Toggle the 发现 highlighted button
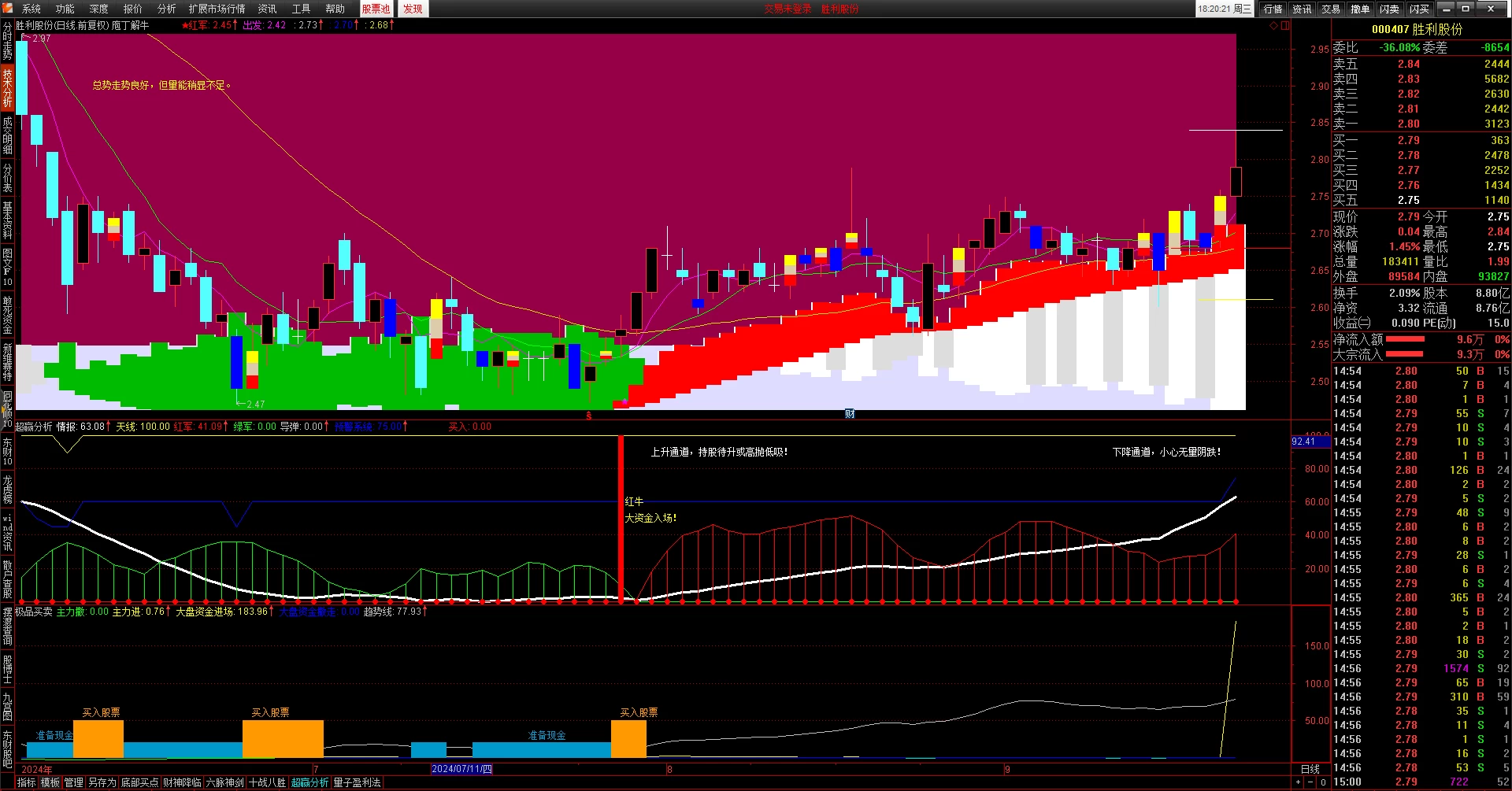Screen dimensions: 1512x791 point(413,9)
